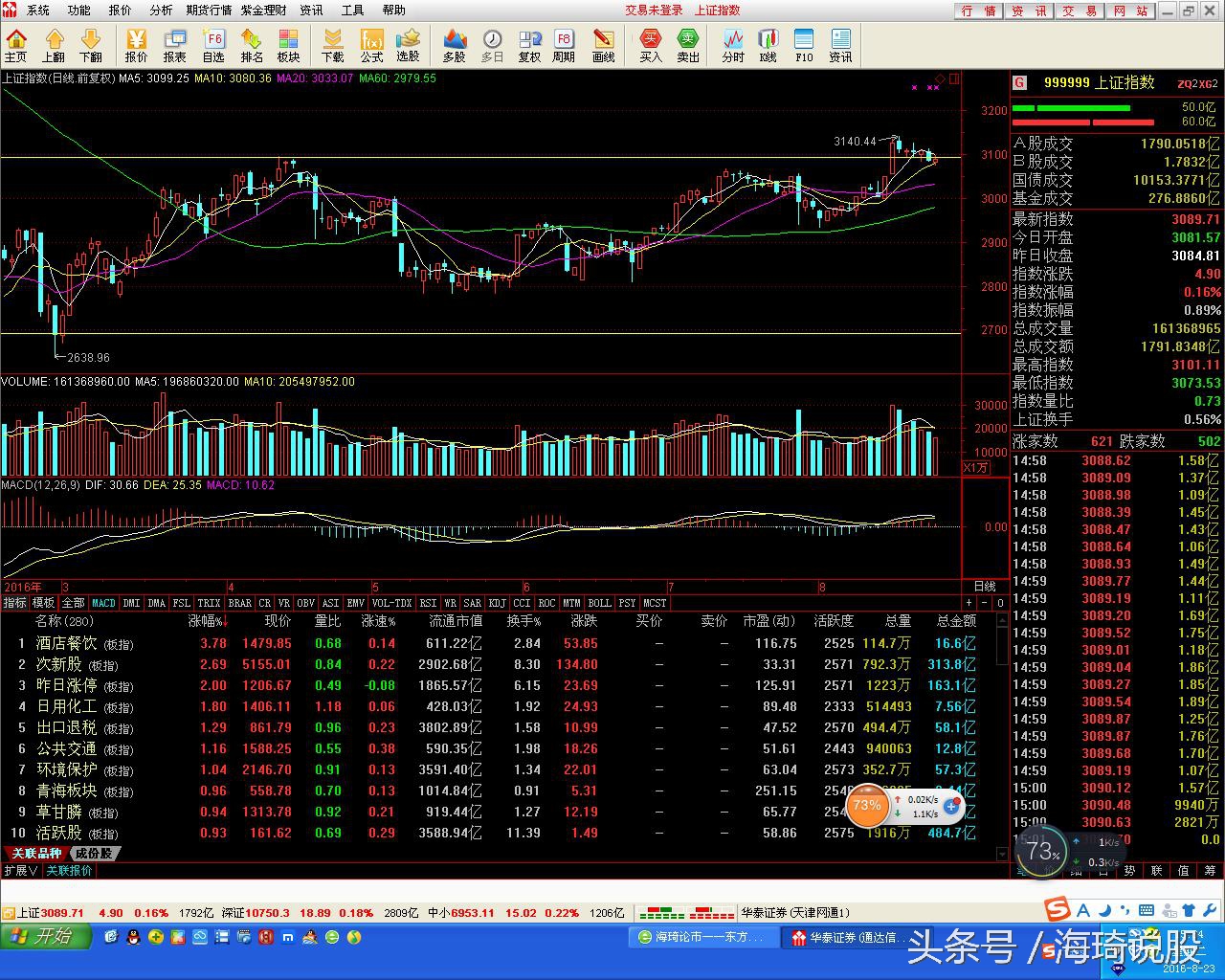Open the 公式 formula icon
Viewport: 1225px width, 980px height.
coord(371,45)
